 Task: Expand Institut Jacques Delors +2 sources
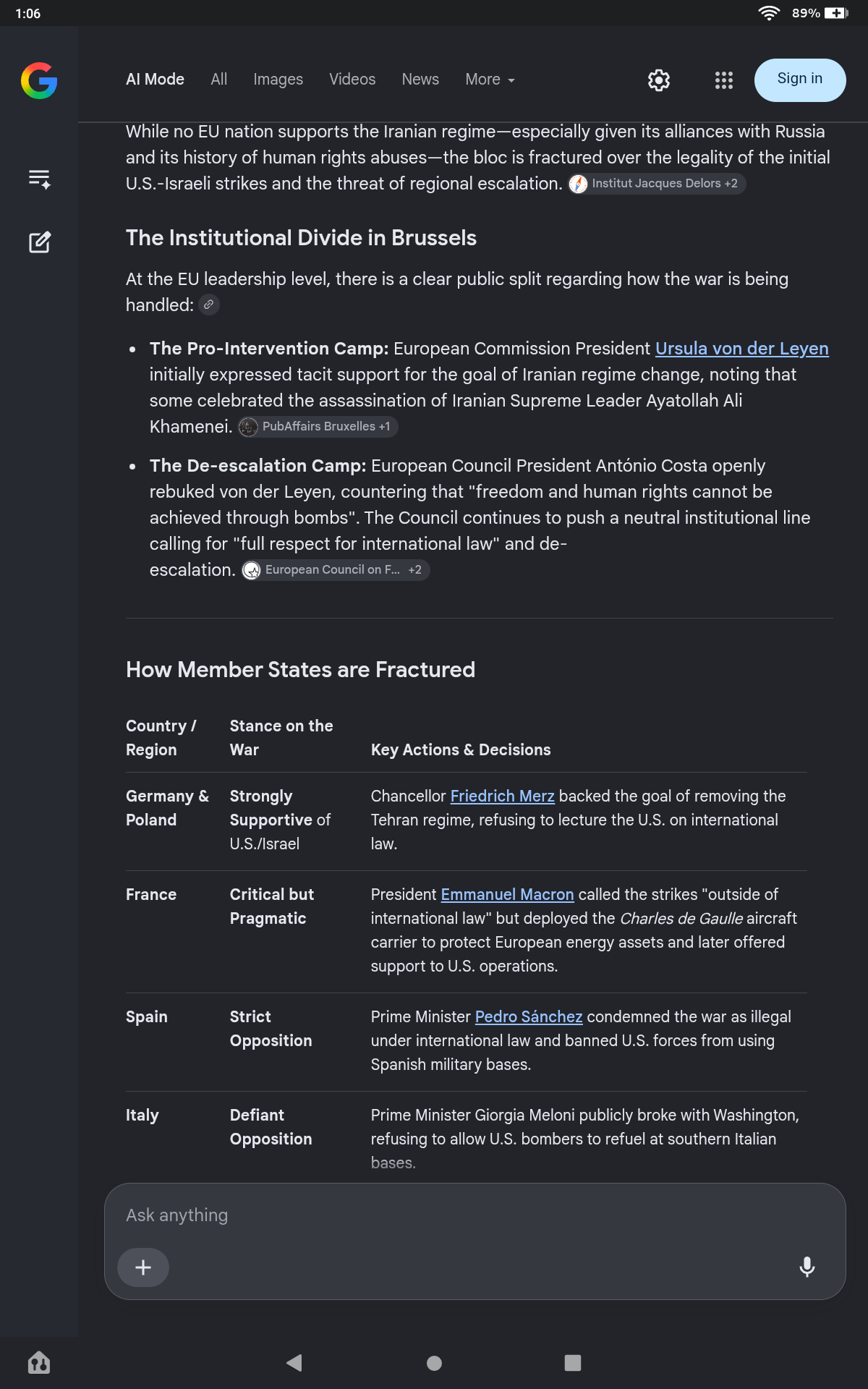click(x=657, y=184)
